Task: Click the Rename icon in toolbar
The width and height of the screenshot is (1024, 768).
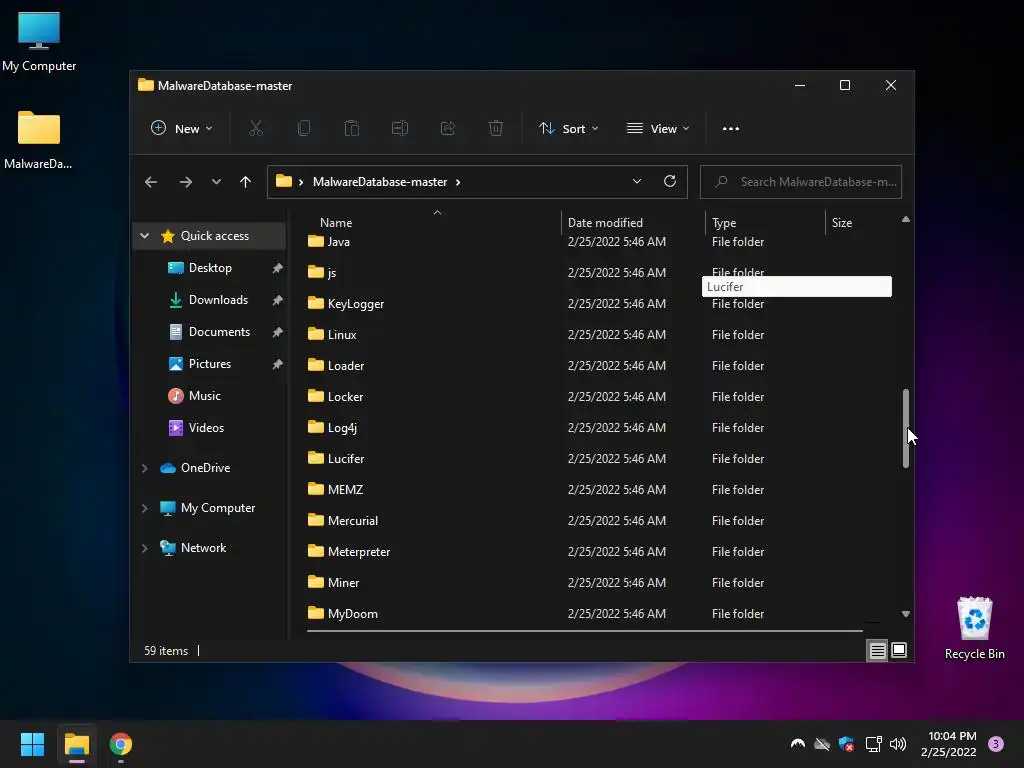Action: pyautogui.click(x=400, y=129)
